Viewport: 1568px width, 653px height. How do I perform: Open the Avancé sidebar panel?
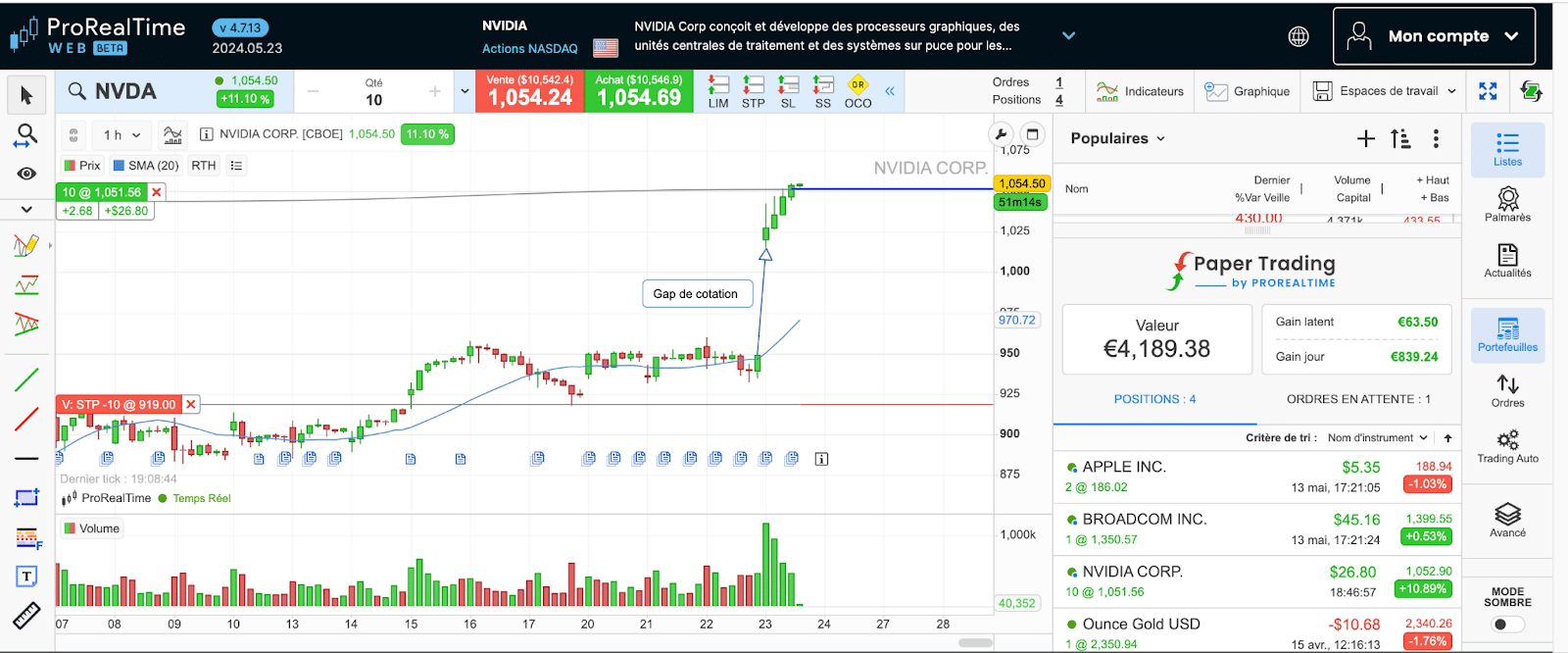(1507, 521)
